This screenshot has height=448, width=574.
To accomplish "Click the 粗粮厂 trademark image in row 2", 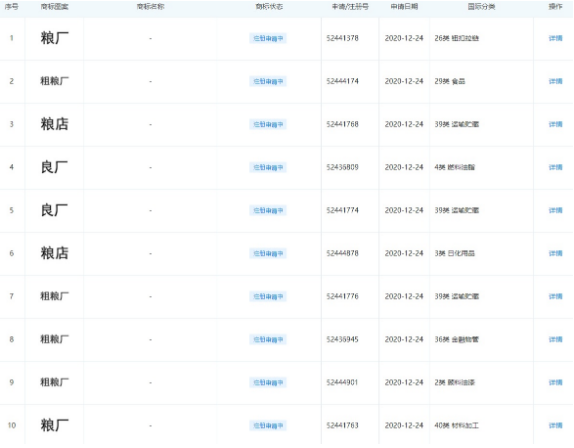I will click(54, 81).
